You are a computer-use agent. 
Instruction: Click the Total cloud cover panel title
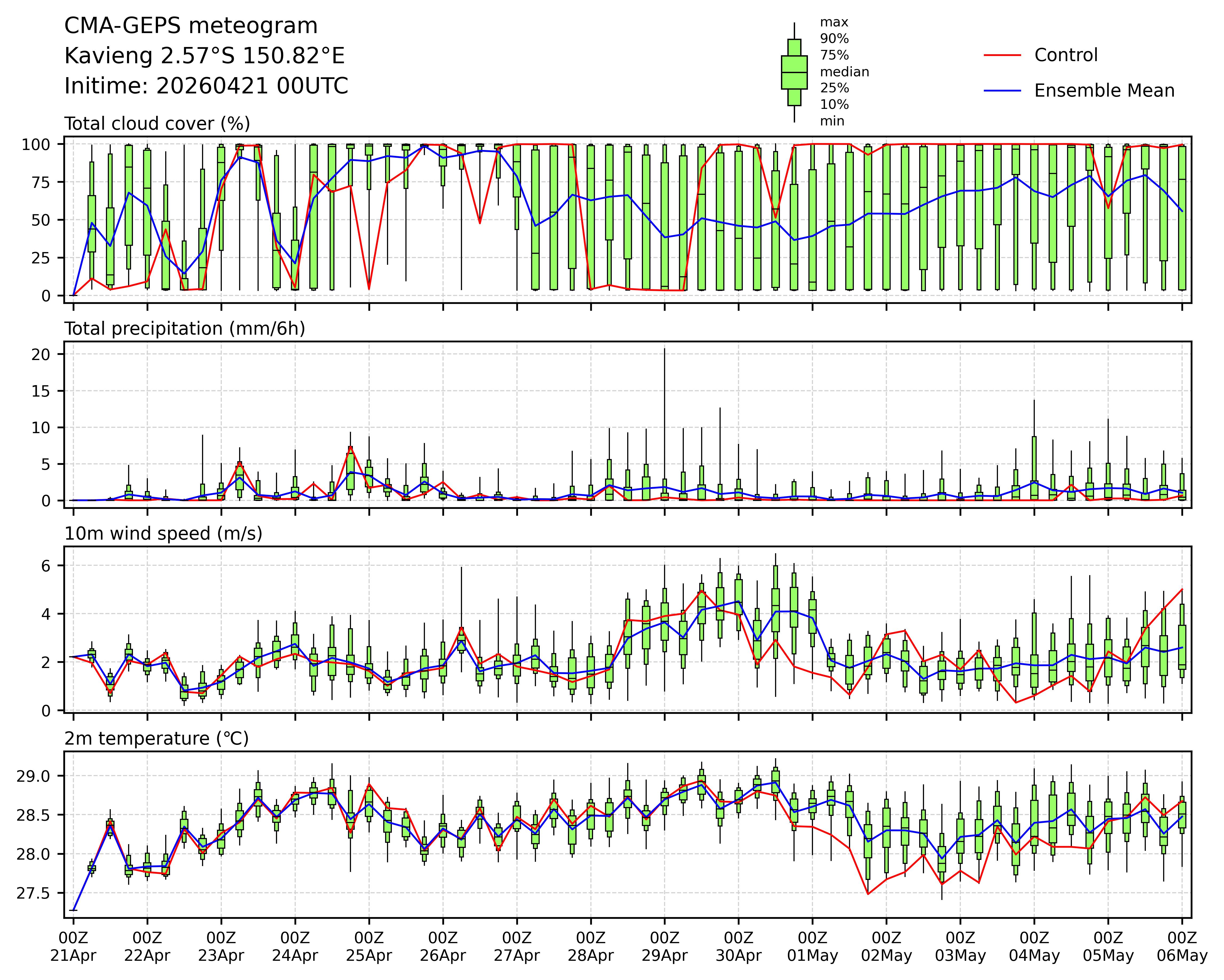tap(157, 124)
